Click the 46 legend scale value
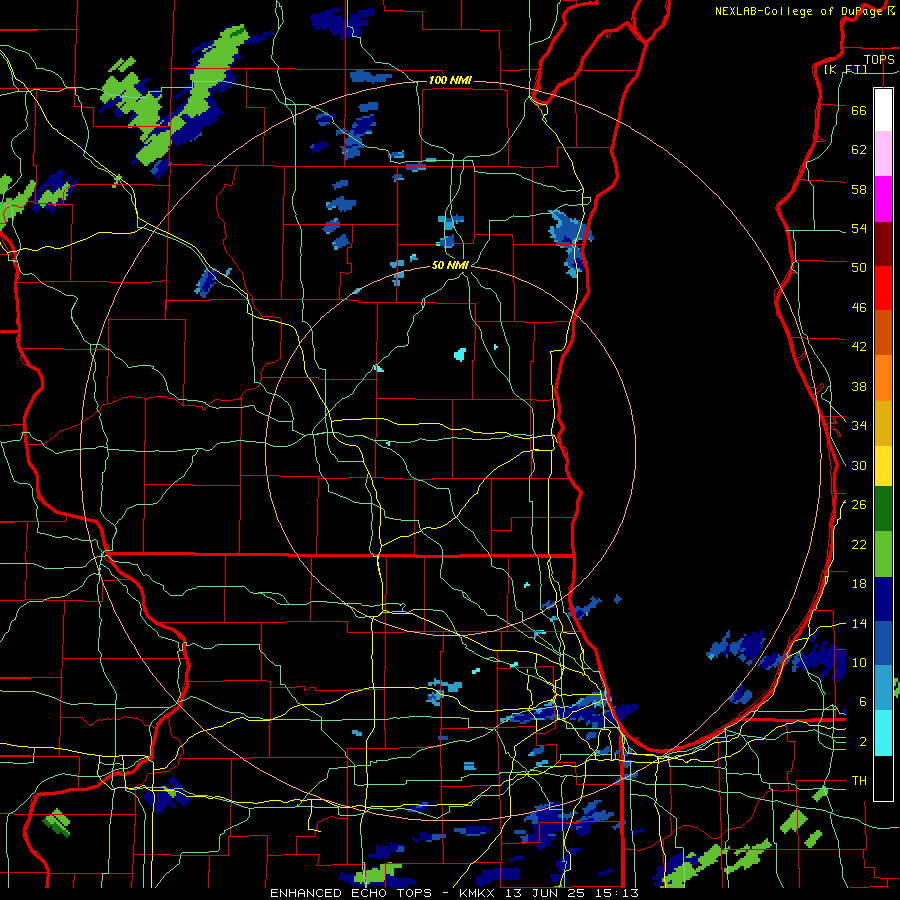Viewport: 900px width, 900px height. [x=859, y=308]
